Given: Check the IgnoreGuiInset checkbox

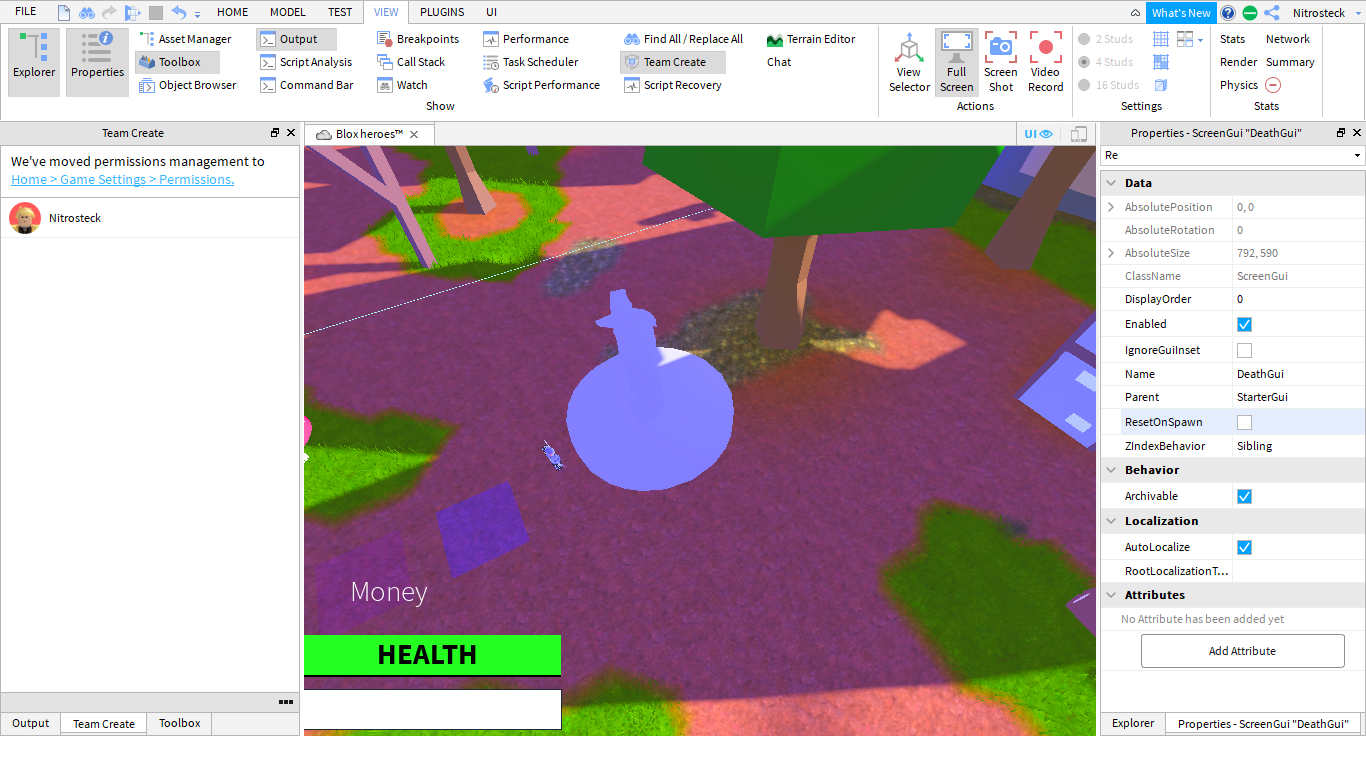Looking at the screenshot, I should coord(1244,350).
